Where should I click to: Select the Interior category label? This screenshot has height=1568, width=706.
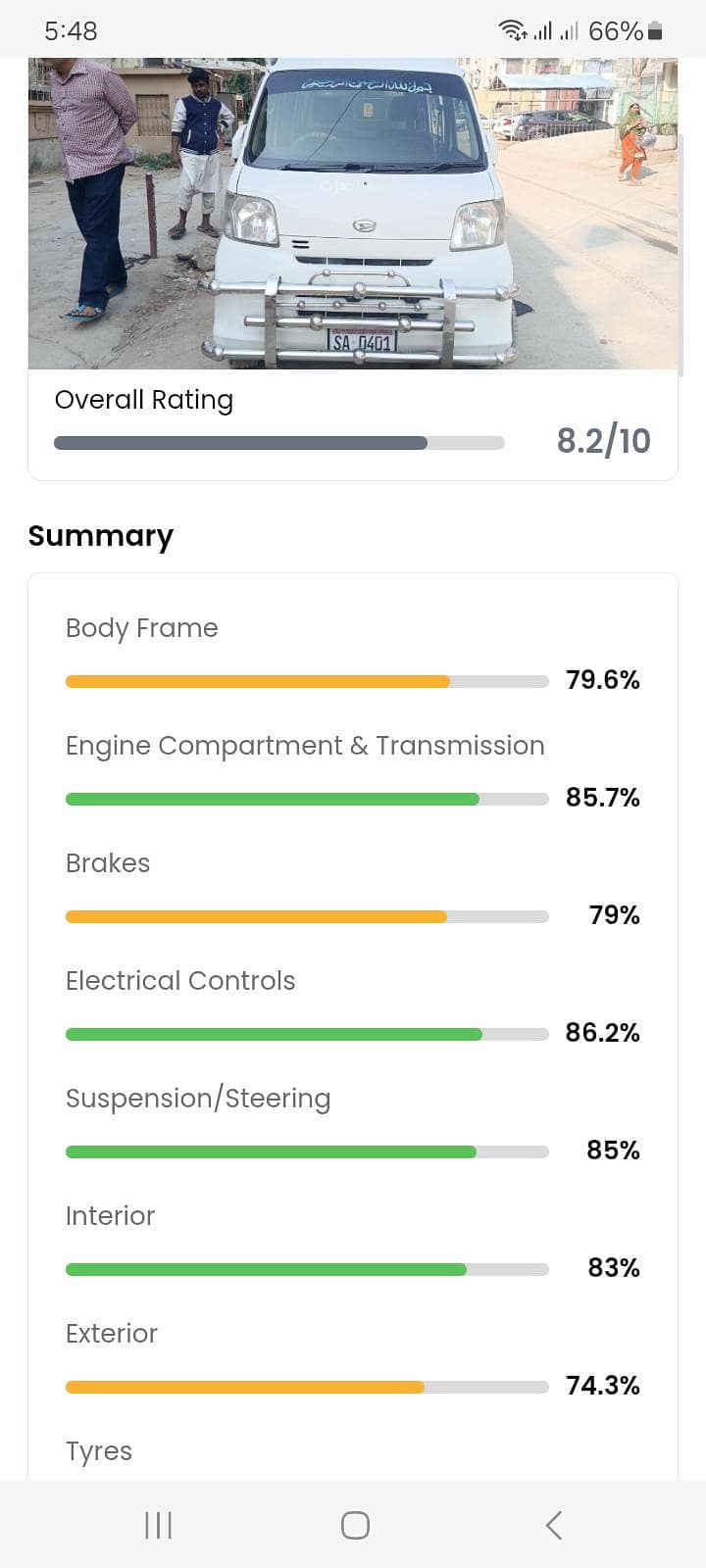coord(110,1216)
